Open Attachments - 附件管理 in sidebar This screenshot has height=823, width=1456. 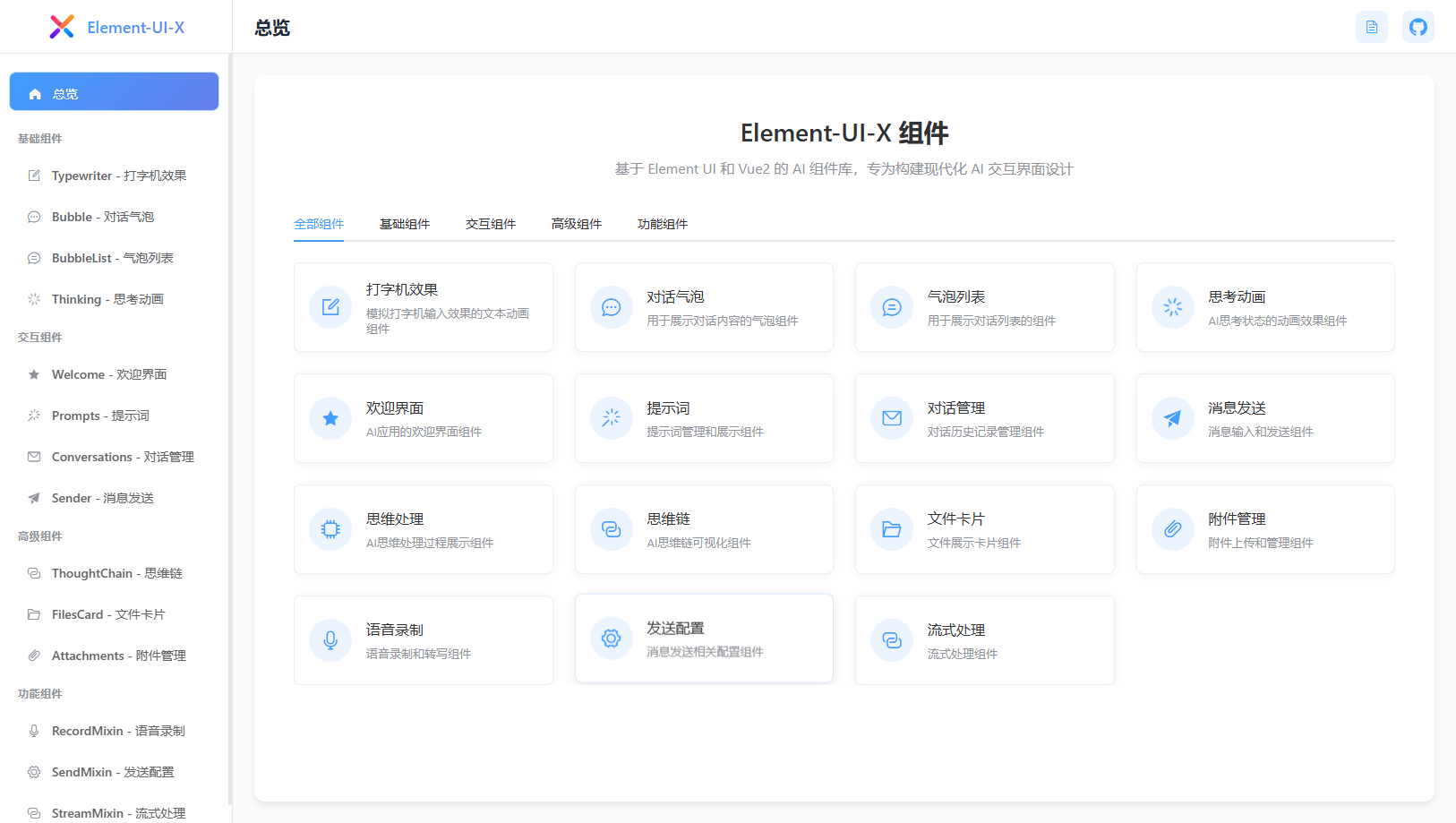114,656
